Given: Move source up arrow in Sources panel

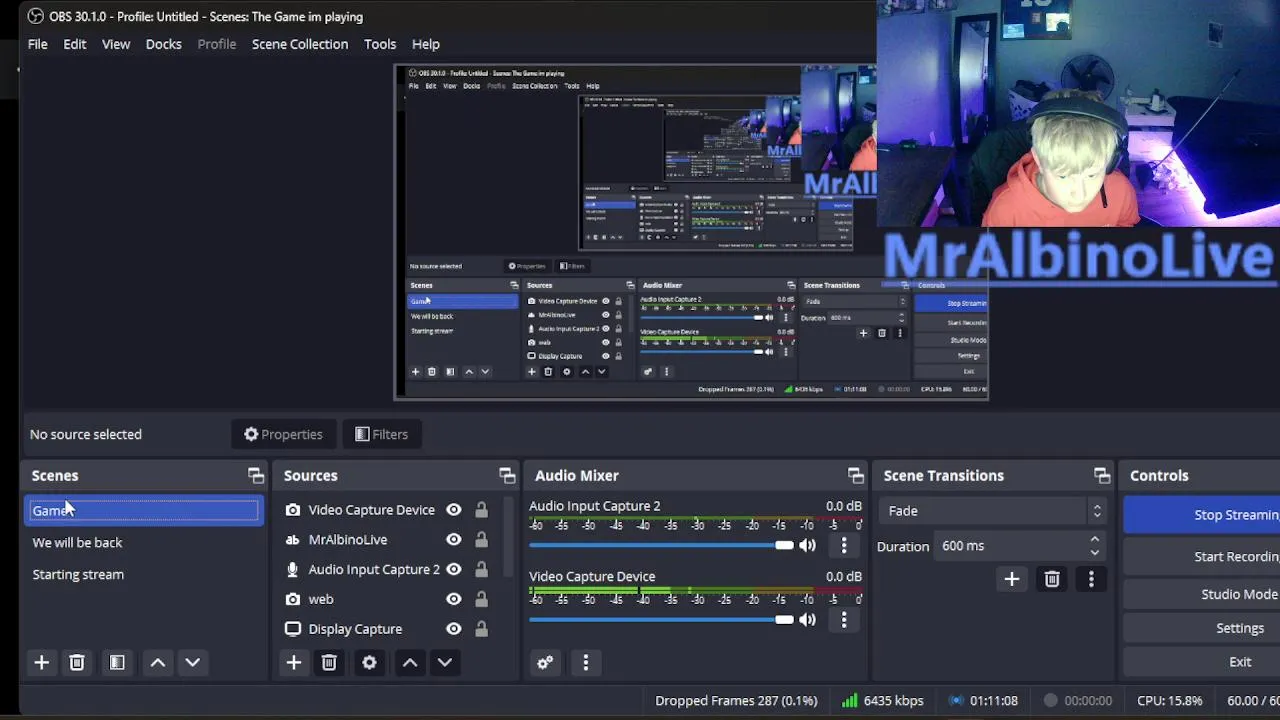Looking at the screenshot, I should pos(410,662).
